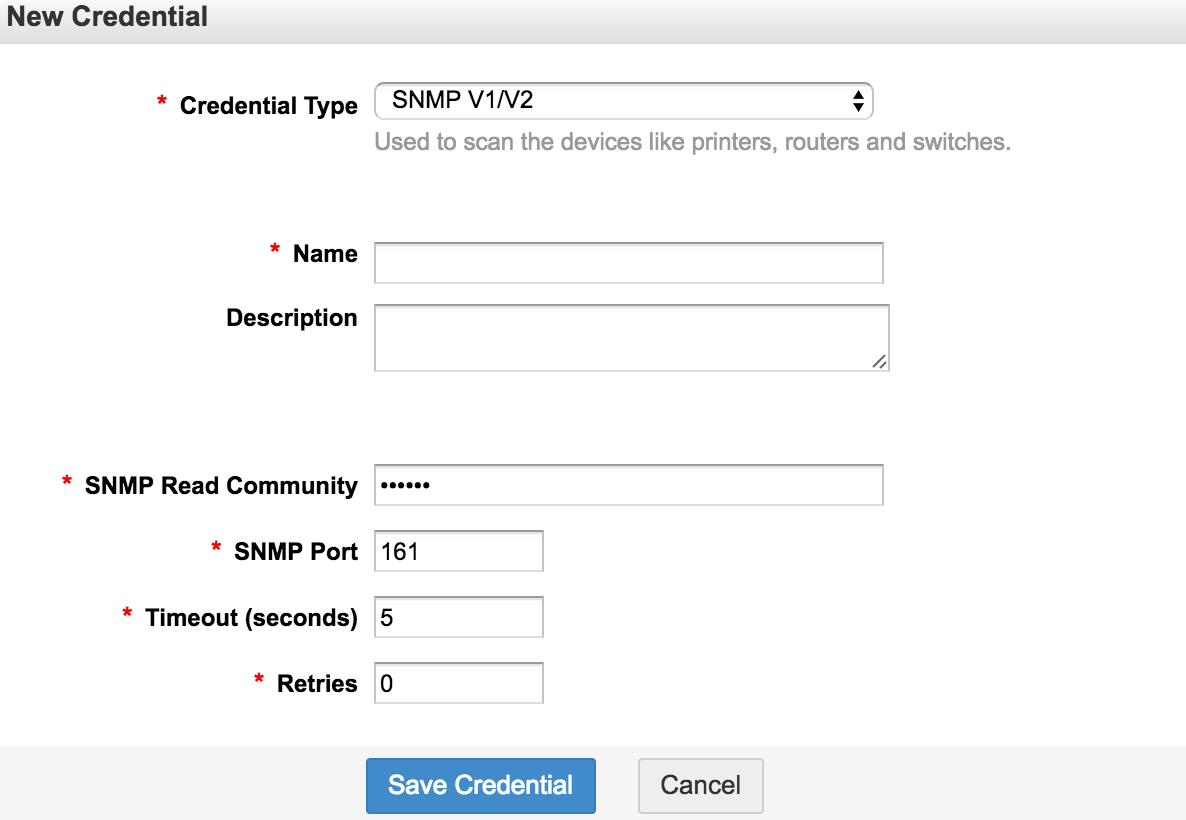The image size is (1186, 820).
Task: Click the Credential Type label
Action: 268,106
